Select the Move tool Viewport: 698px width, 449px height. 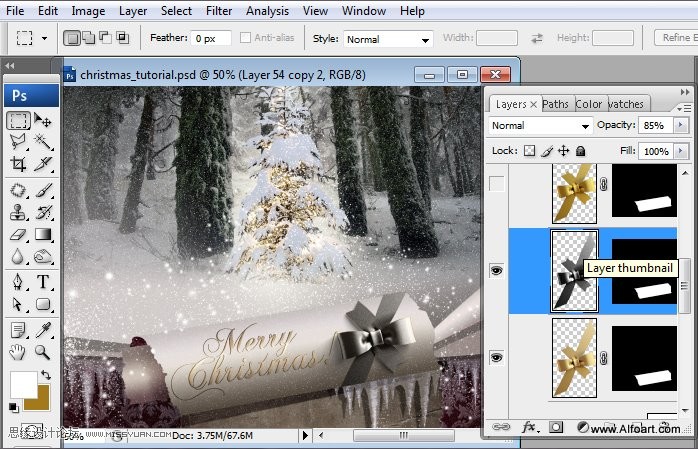coord(43,121)
